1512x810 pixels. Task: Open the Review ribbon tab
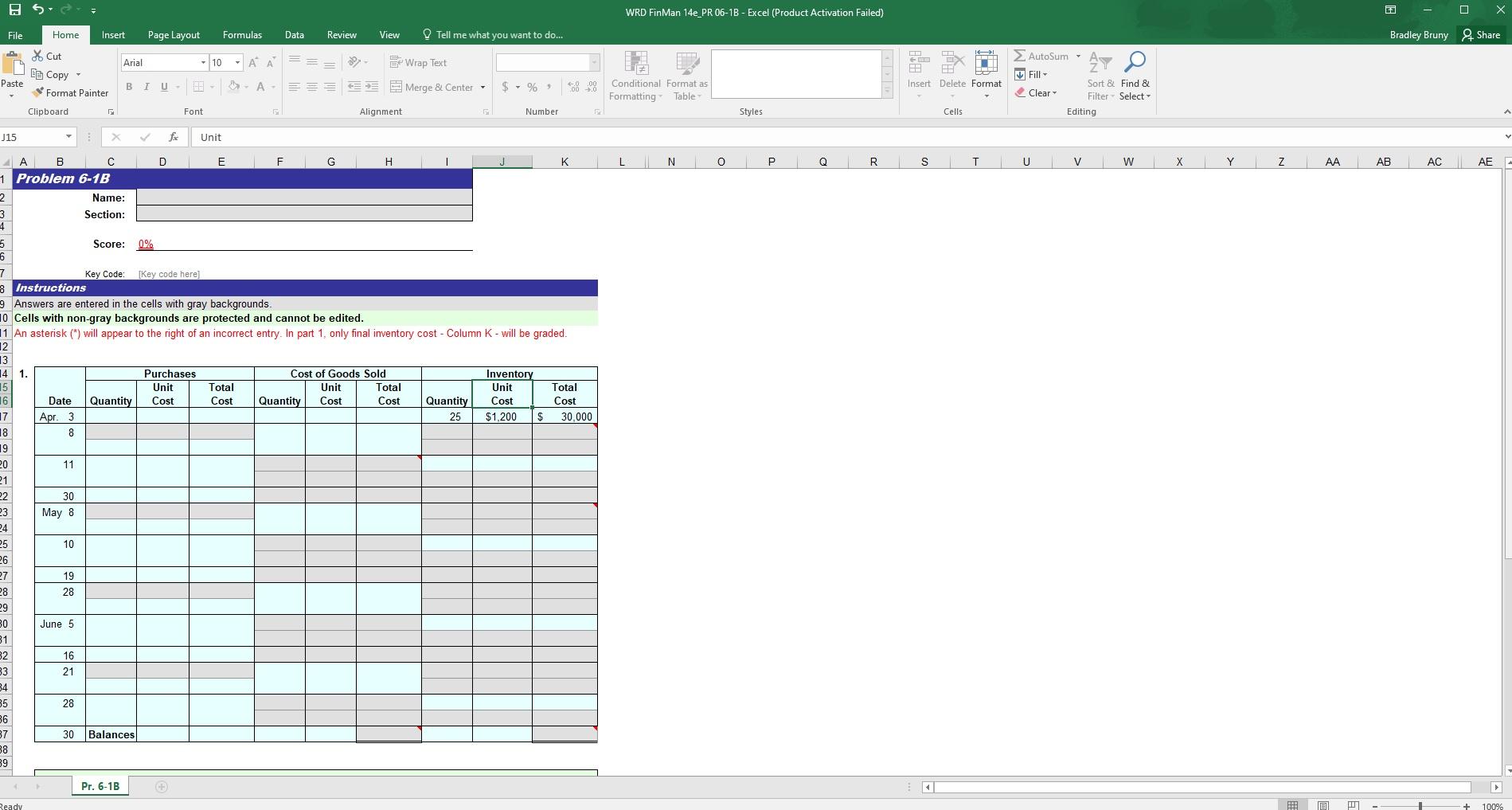pyautogui.click(x=342, y=34)
